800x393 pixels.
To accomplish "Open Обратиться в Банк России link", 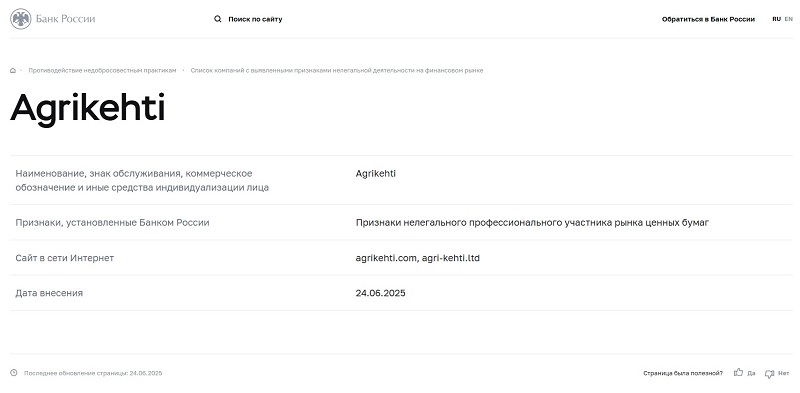I will [708, 19].
